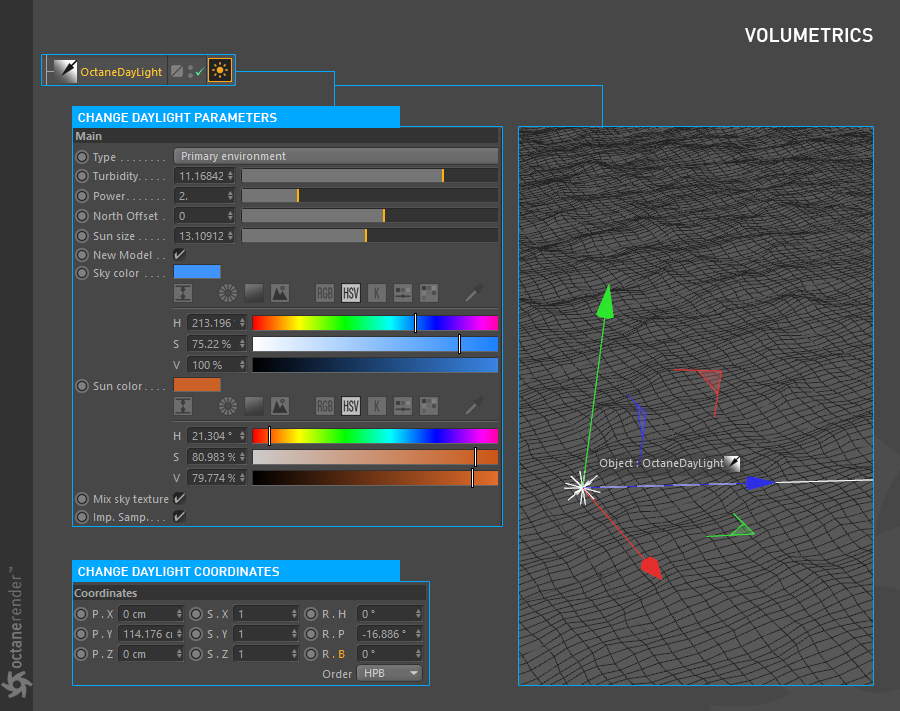
Task: Select the OctaneDayLight object name
Action: coord(121,72)
